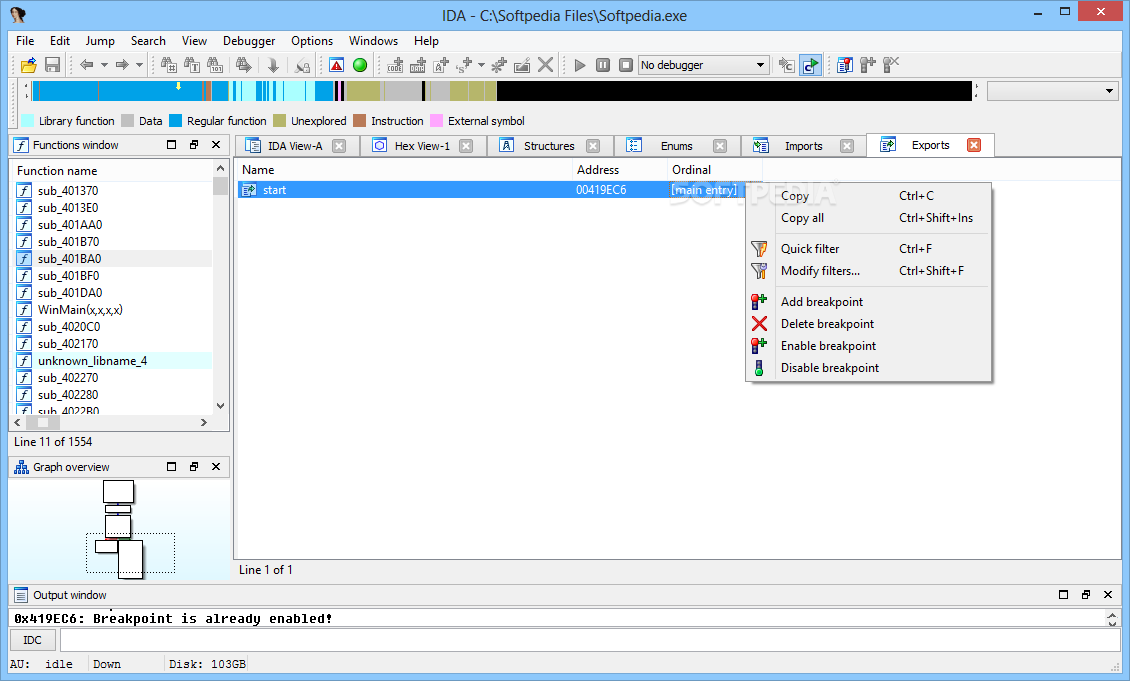Switch to the Structures tab
1130x681 pixels.
[548, 146]
